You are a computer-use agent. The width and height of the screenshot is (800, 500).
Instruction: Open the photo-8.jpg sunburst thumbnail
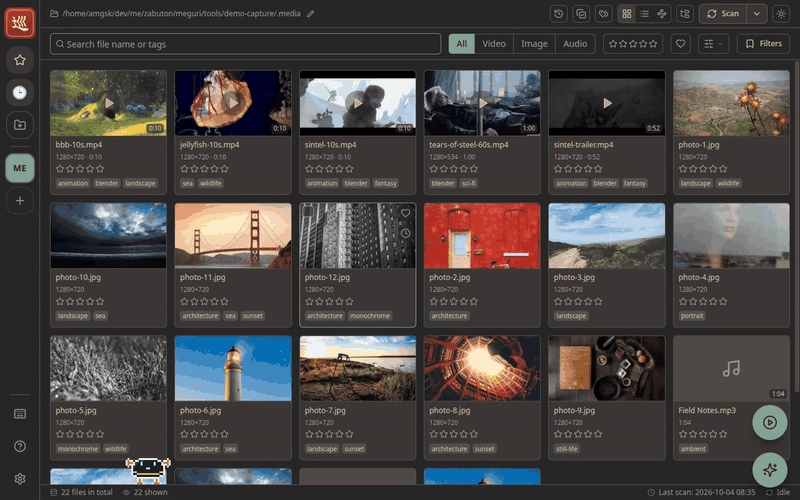(x=482, y=368)
